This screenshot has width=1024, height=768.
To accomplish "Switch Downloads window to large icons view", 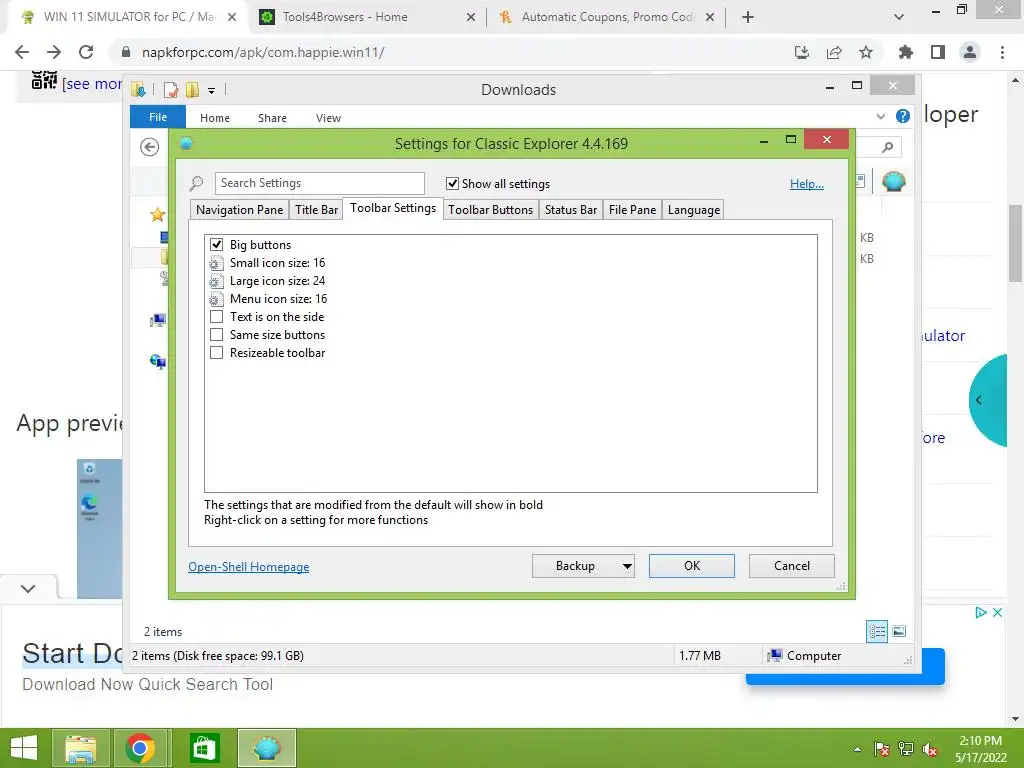I will [x=899, y=631].
